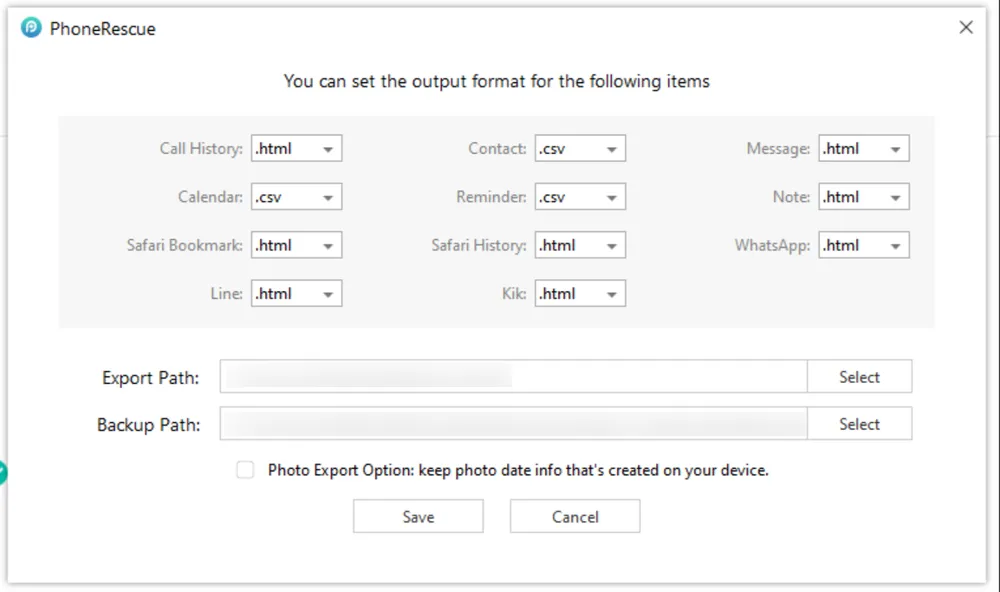
Task: Open the WhatsApp format dropdown
Action: coord(864,246)
